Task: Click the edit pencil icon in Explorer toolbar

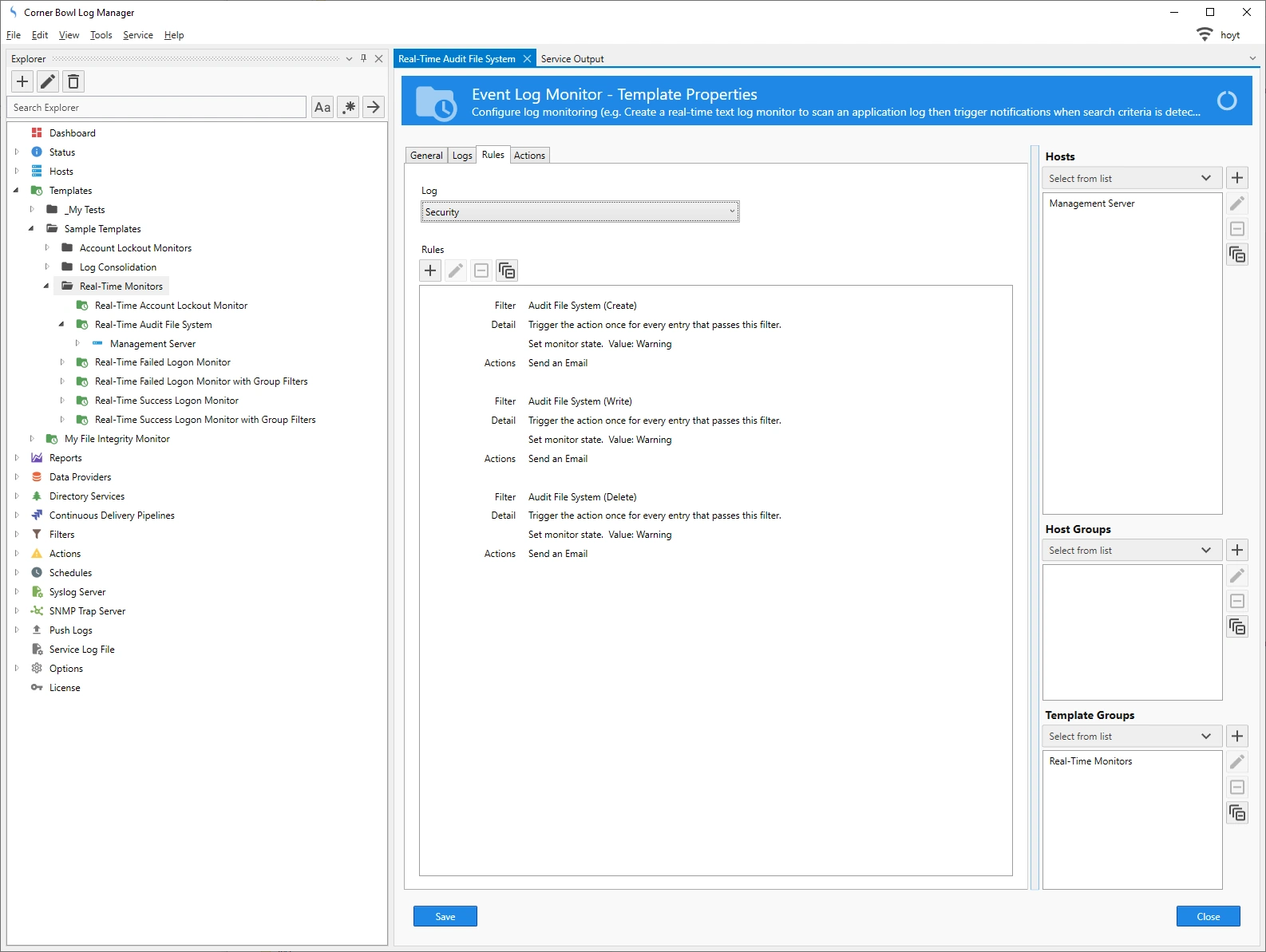Action: (x=48, y=81)
